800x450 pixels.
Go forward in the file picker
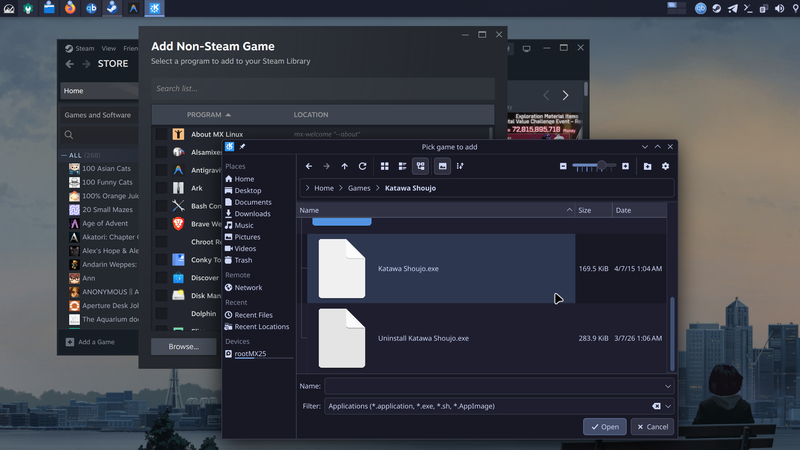pos(327,166)
